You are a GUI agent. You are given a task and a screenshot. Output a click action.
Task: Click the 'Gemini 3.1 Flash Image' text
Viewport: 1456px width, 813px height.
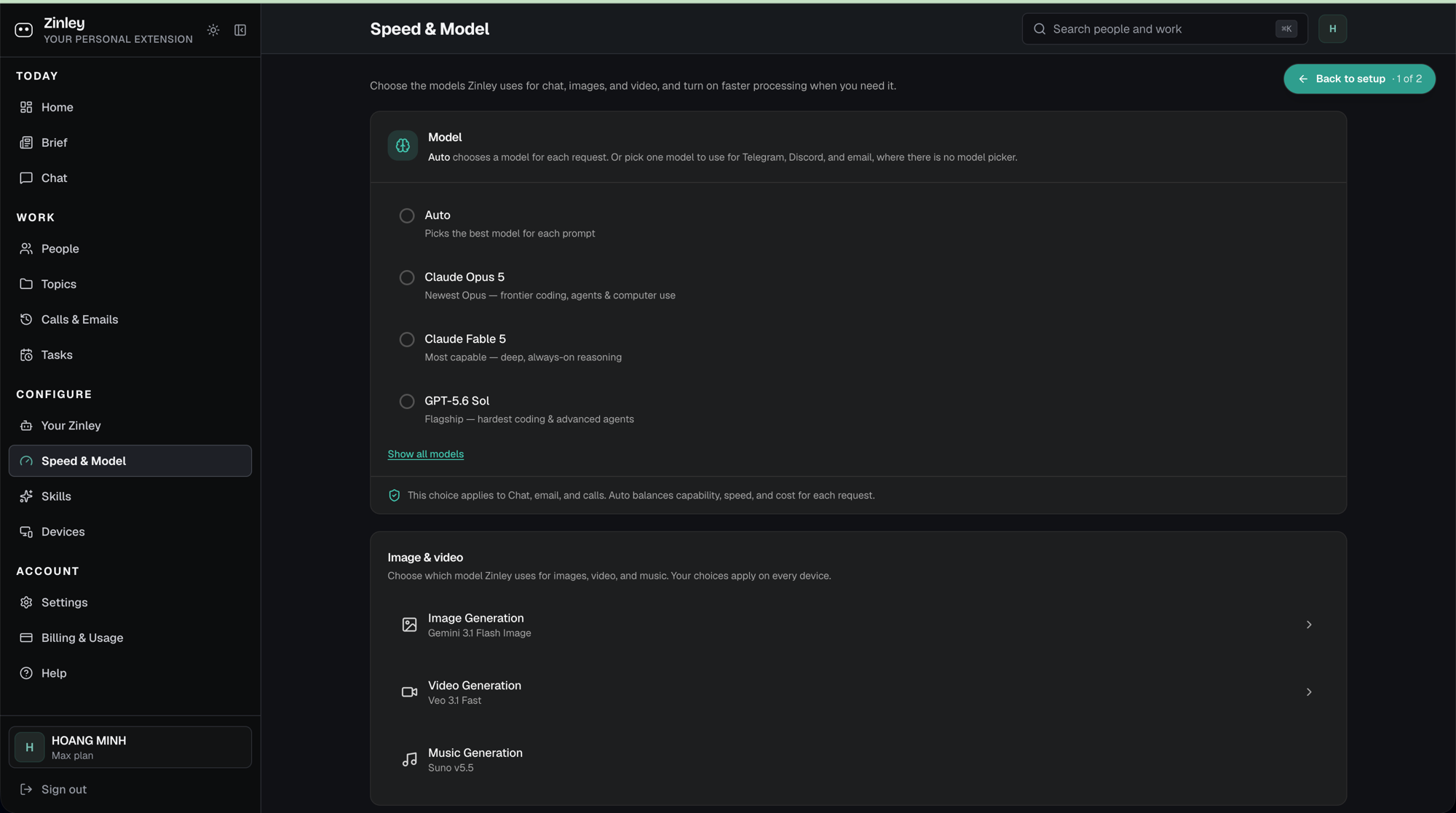[x=480, y=633]
